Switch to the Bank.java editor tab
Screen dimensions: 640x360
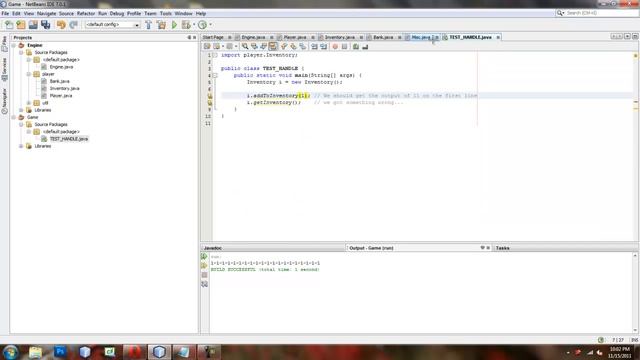click(x=383, y=37)
